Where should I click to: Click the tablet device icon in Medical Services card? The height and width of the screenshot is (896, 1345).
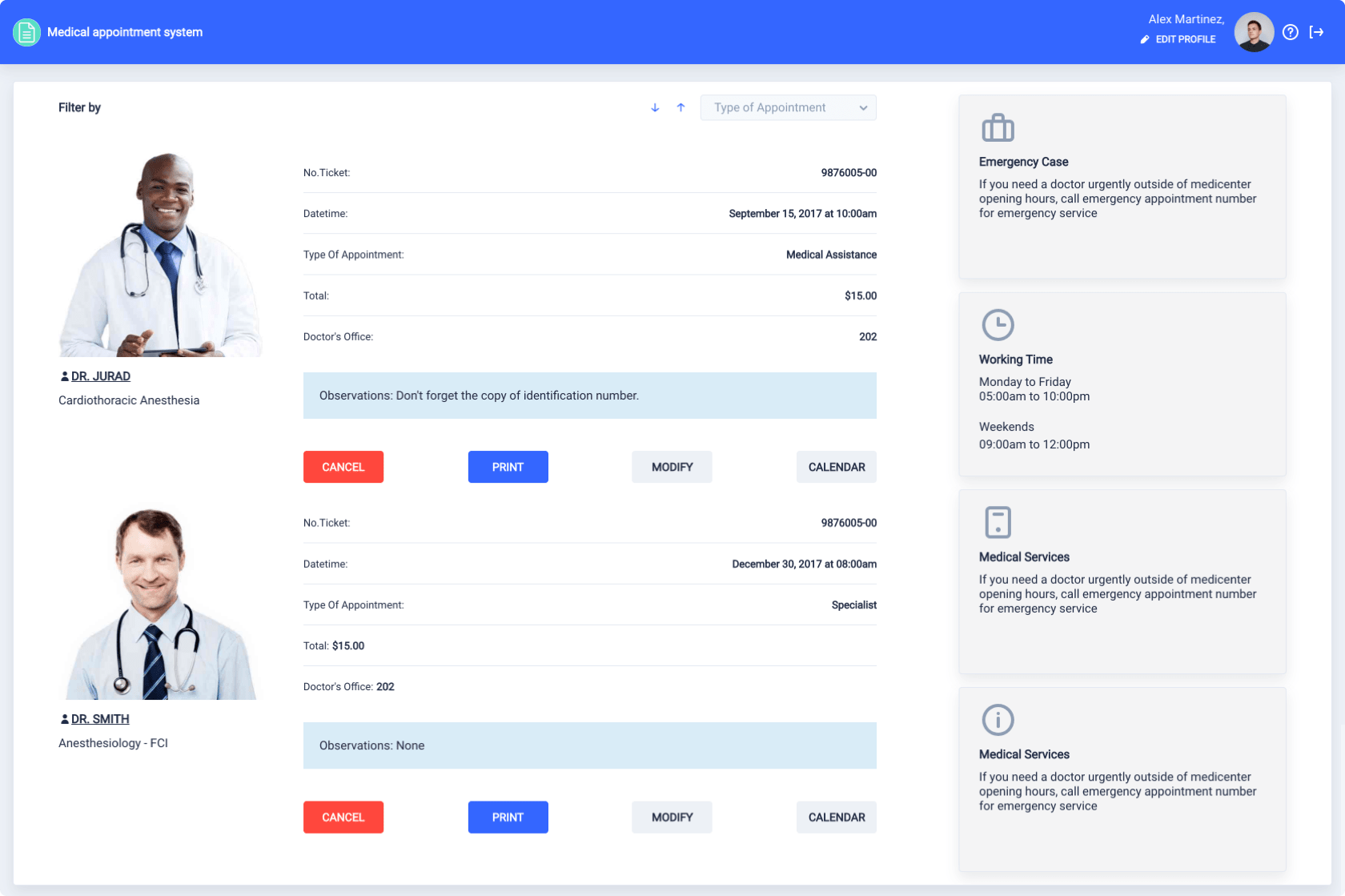coord(998,522)
